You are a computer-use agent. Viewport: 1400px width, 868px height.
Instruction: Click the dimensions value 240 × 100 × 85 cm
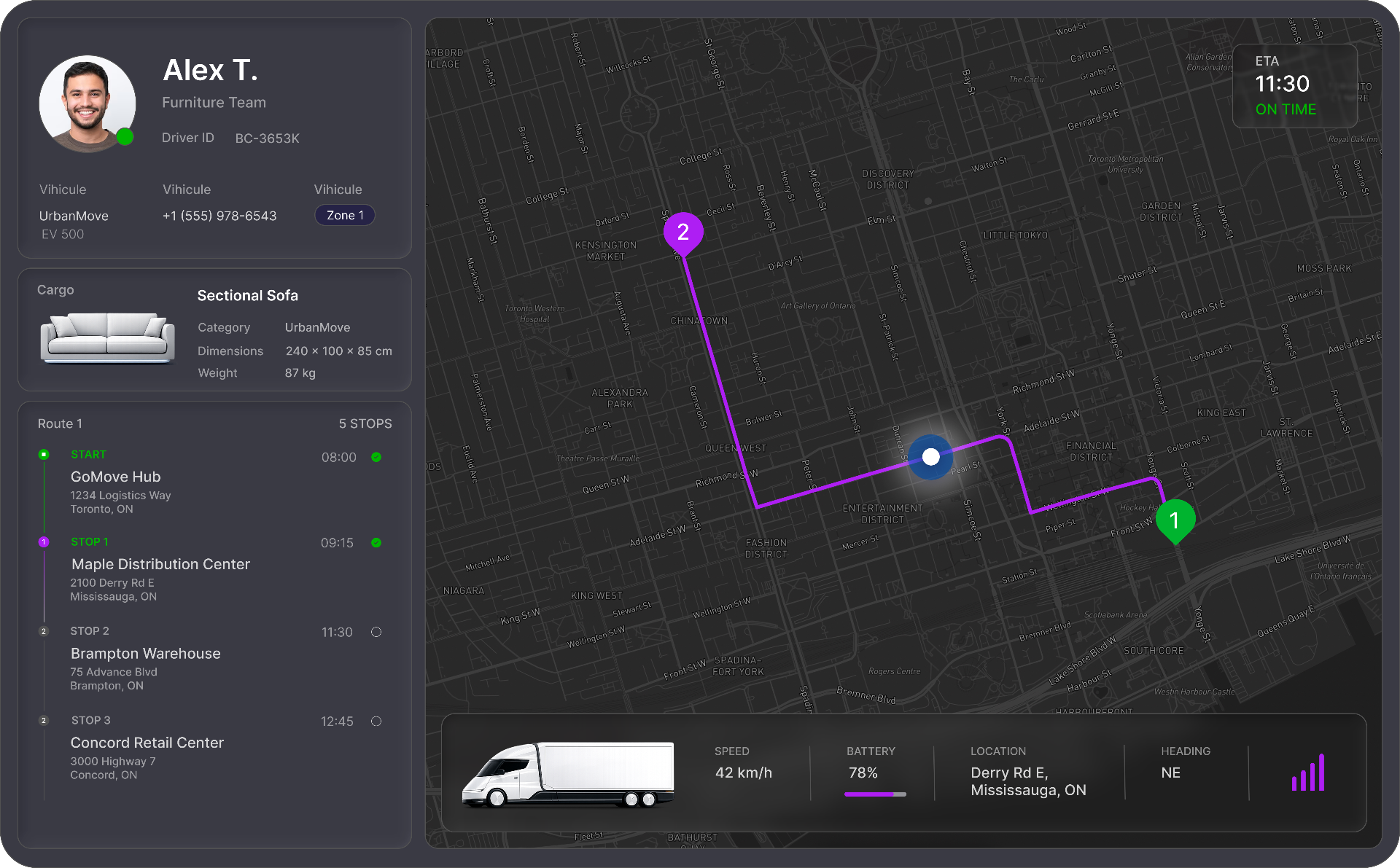tap(339, 351)
